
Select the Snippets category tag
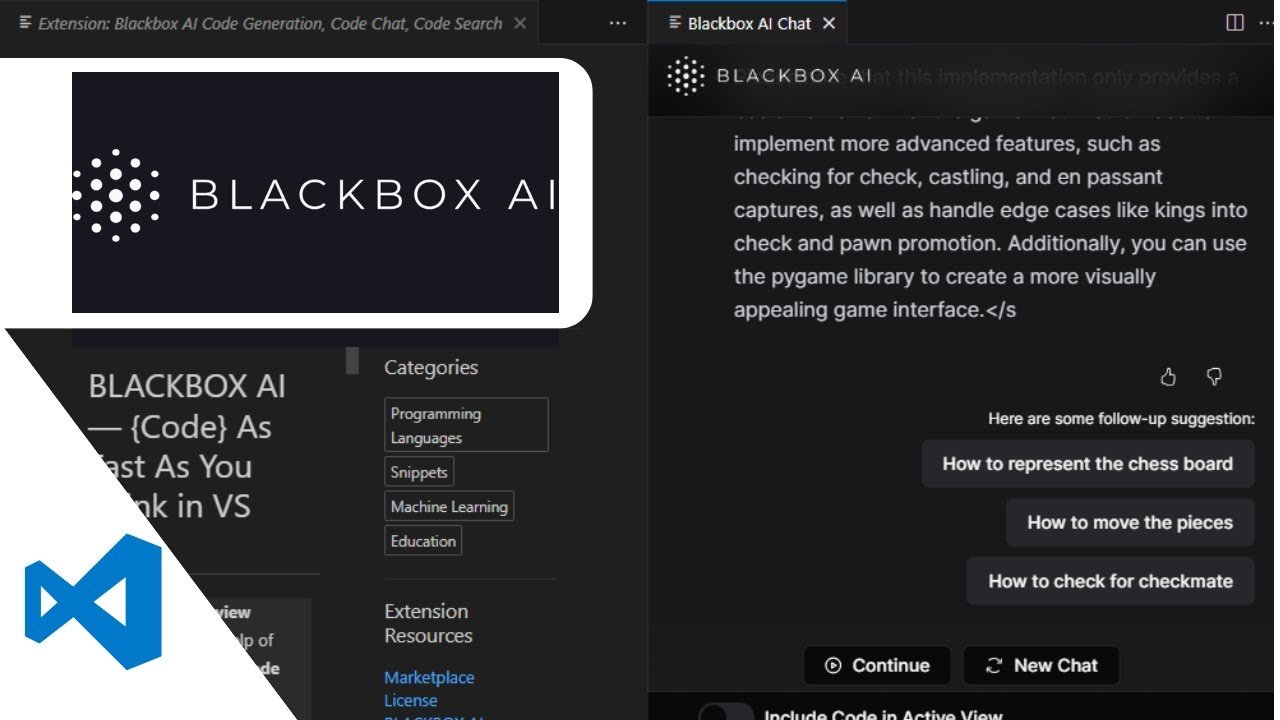[420, 472]
